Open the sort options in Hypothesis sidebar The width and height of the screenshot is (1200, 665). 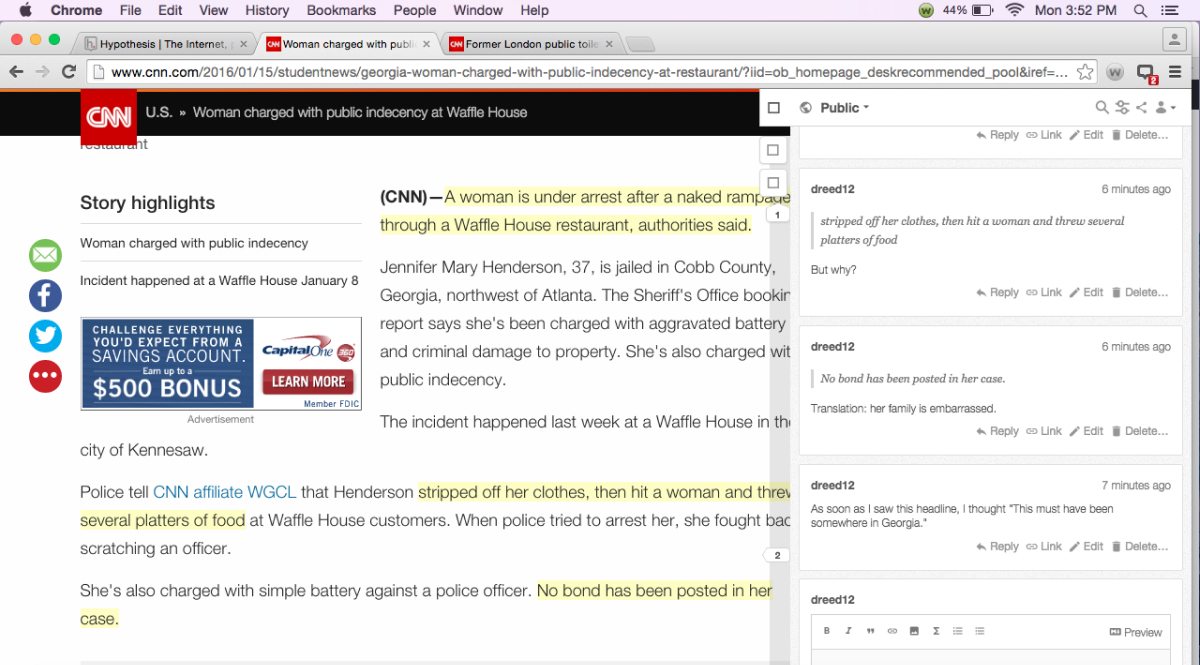[x=1122, y=108]
